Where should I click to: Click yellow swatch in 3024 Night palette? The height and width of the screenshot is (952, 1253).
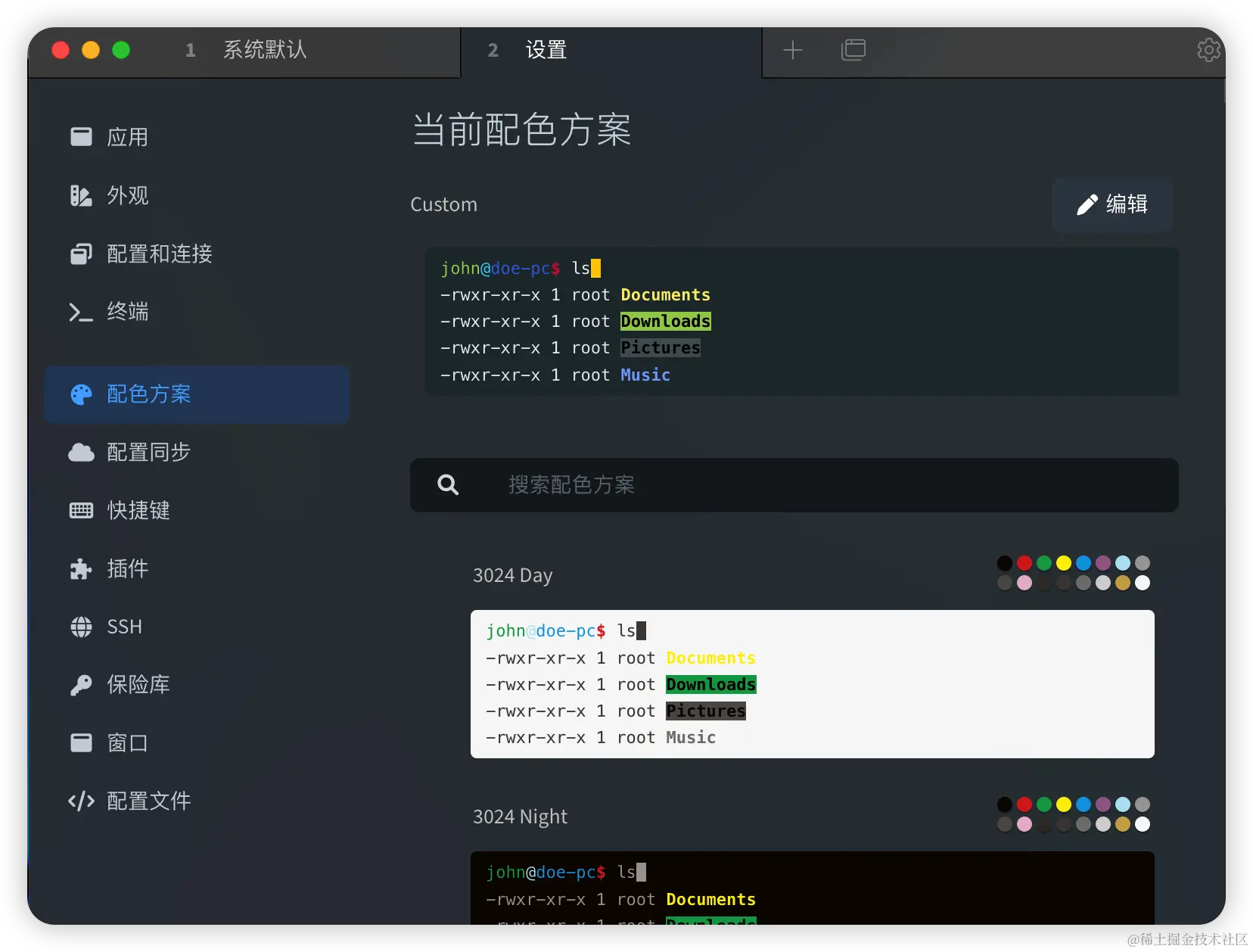(1064, 804)
